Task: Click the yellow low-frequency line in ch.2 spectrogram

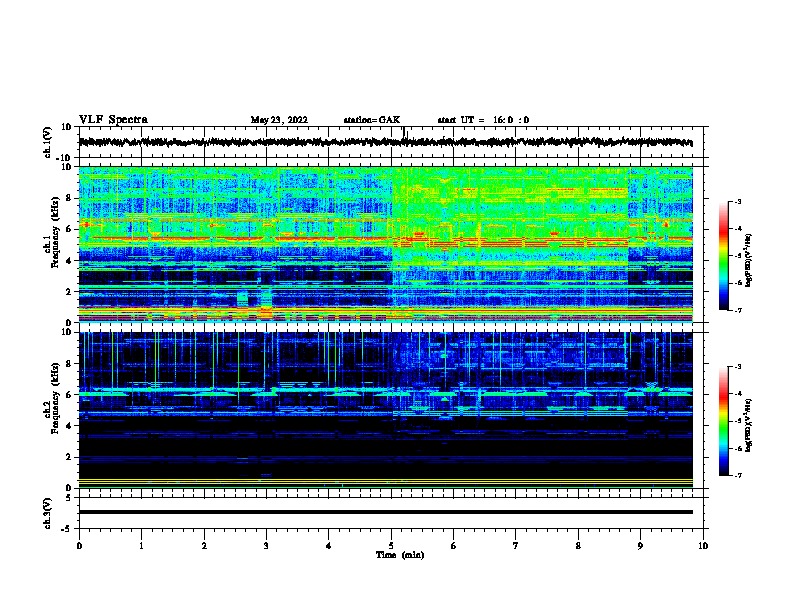Action: point(385,479)
